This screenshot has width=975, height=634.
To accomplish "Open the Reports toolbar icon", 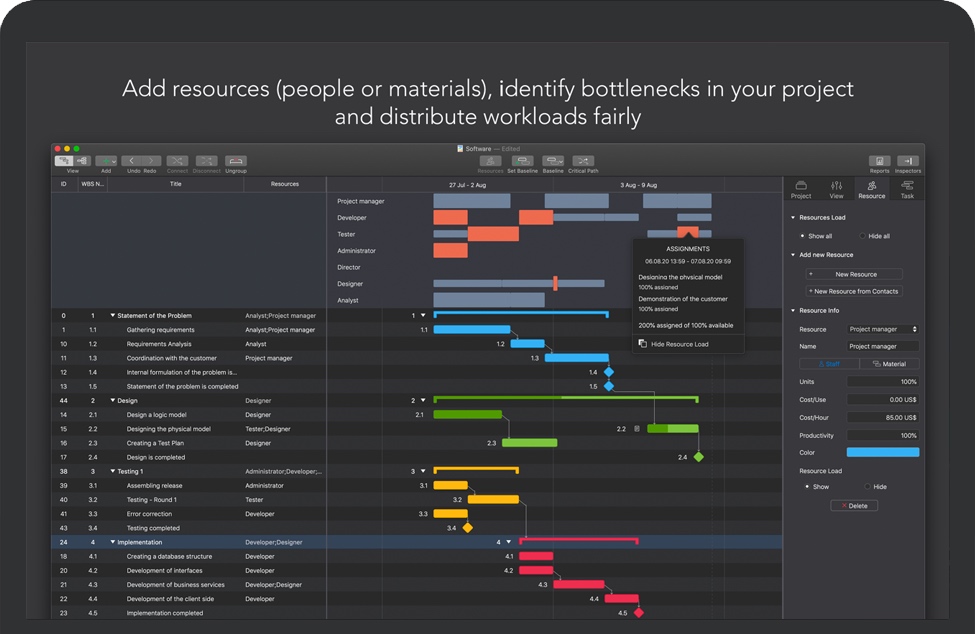I will [879, 161].
